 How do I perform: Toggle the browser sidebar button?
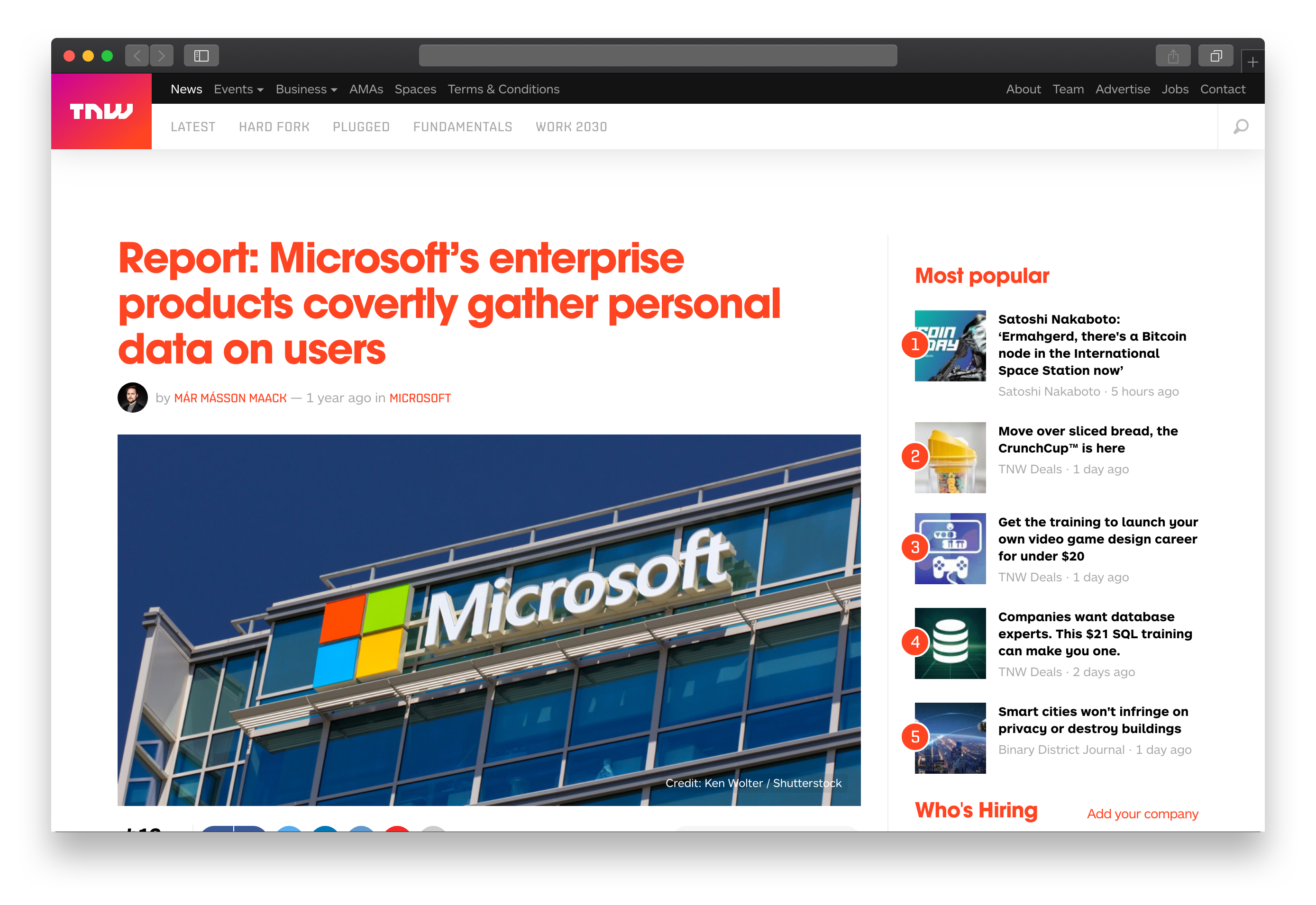[201, 55]
